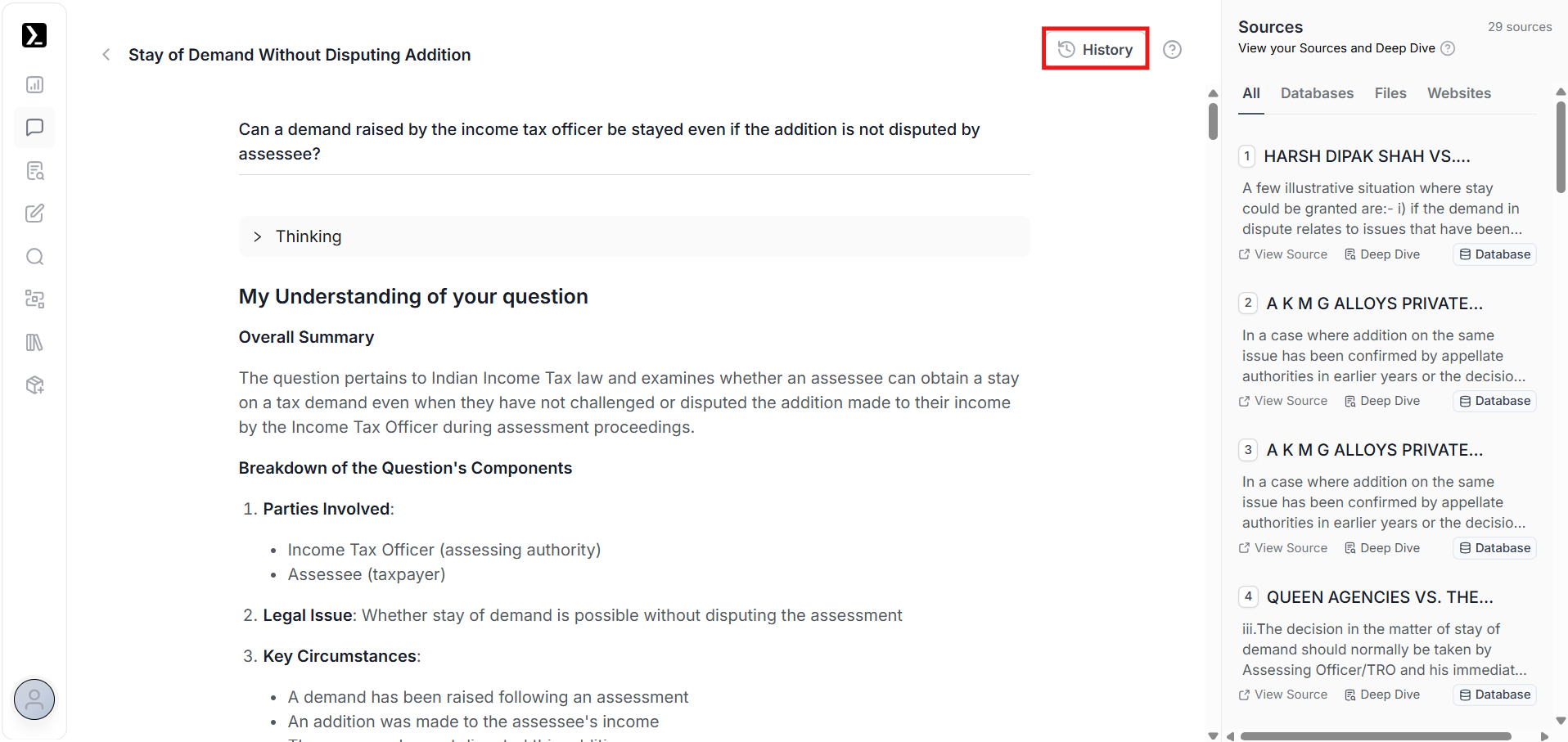Open the dashboard chart icon in sidebar
This screenshot has width=1568, height=742.
(34, 85)
